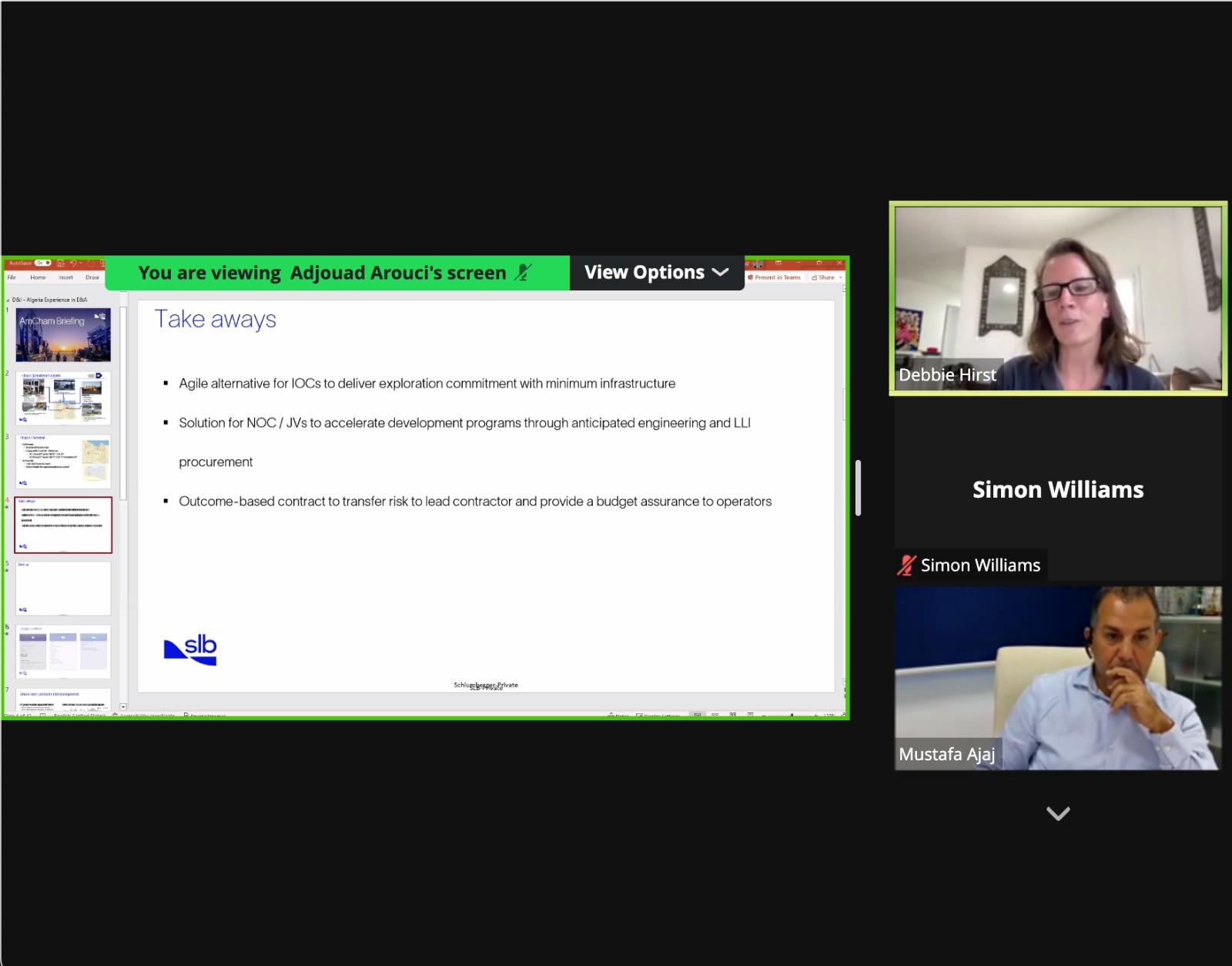
Task: Open the Insert ribbon tab
Action: (x=66, y=277)
